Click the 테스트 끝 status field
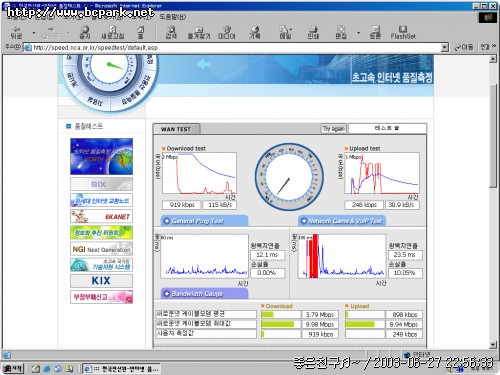500x375 pixels. pyautogui.click(x=387, y=128)
